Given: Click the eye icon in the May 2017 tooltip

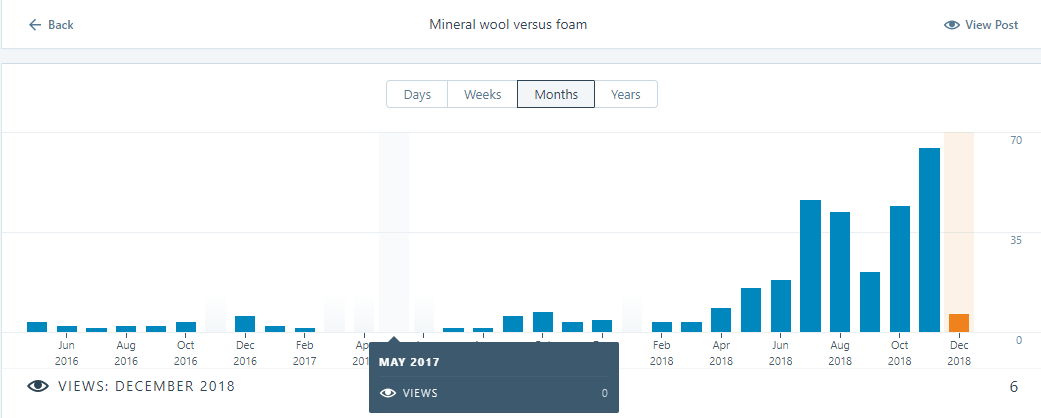Looking at the screenshot, I should click(389, 394).
